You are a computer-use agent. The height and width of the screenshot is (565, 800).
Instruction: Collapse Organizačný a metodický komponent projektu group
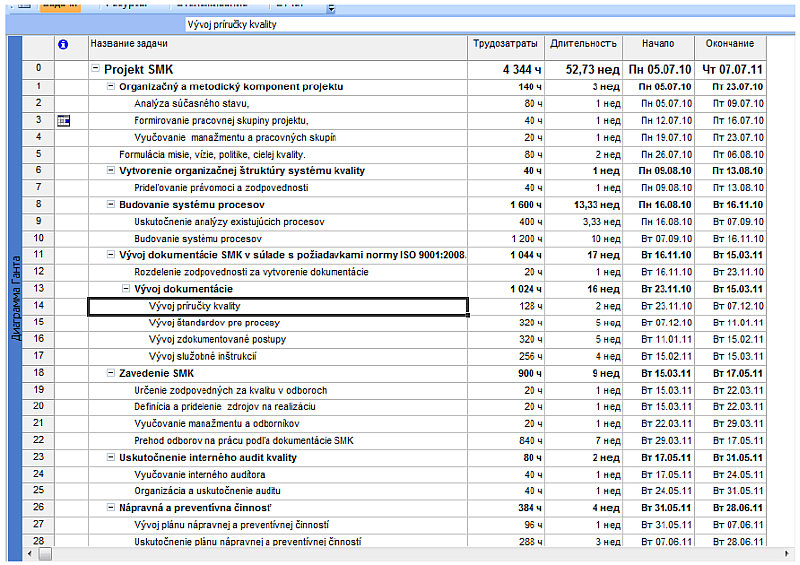pyautogui.click(x=111, y=86)
